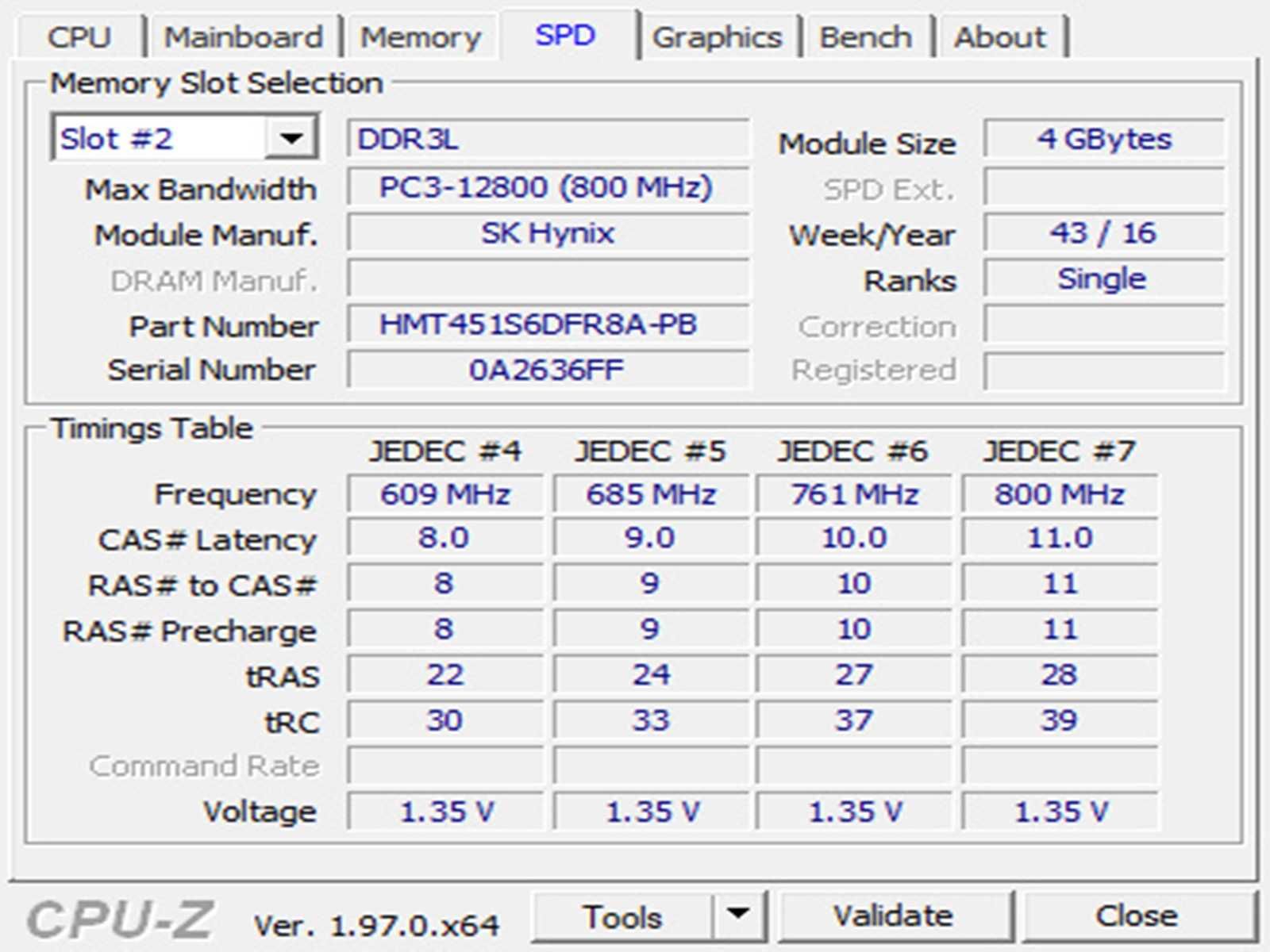
Task: Open the About tab
Action: click(1000, 37)
